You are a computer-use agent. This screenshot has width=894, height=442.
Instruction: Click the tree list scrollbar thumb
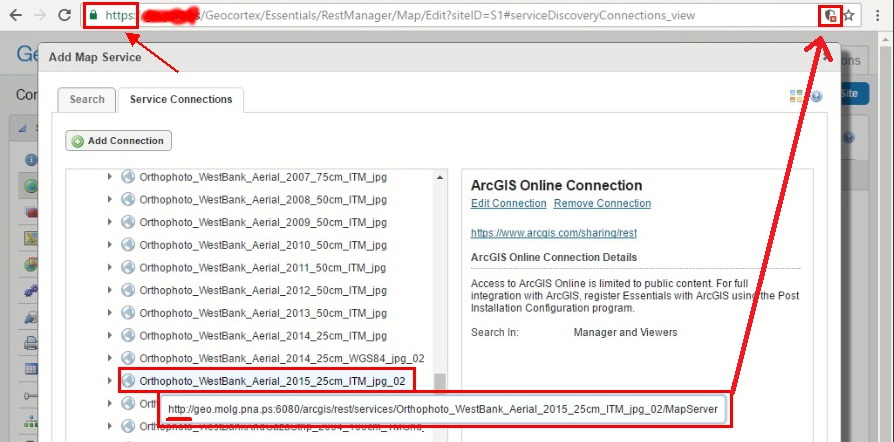pos(440,383)
